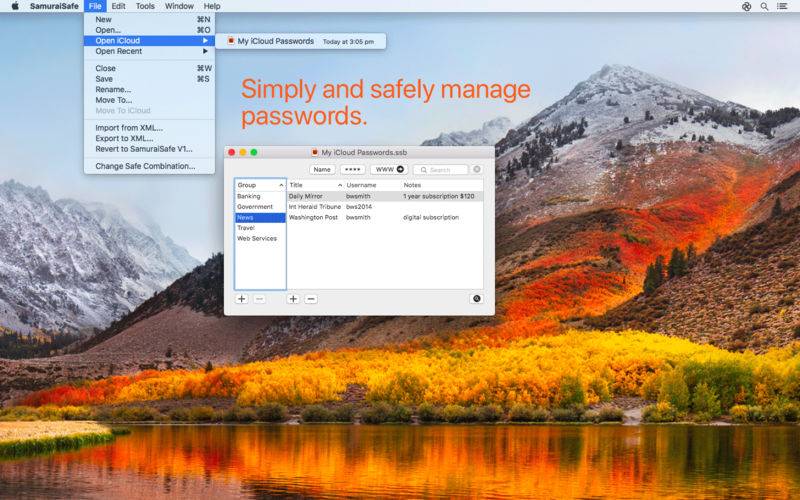Click username bws2014

[359, 207]
